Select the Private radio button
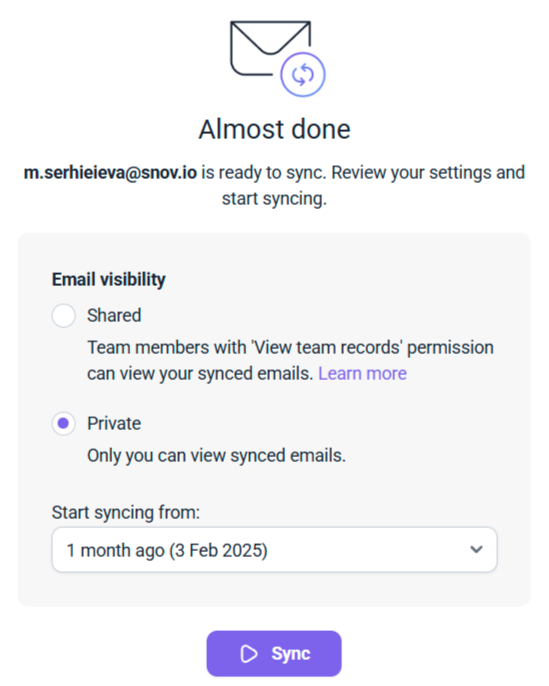 coord(64,424)
